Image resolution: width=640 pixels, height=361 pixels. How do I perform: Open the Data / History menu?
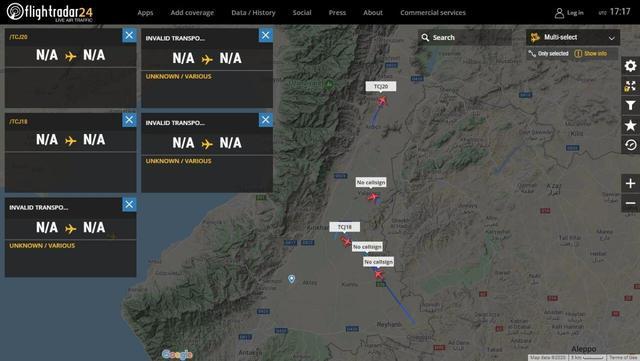pyautogui.click(x=253, y=13)
